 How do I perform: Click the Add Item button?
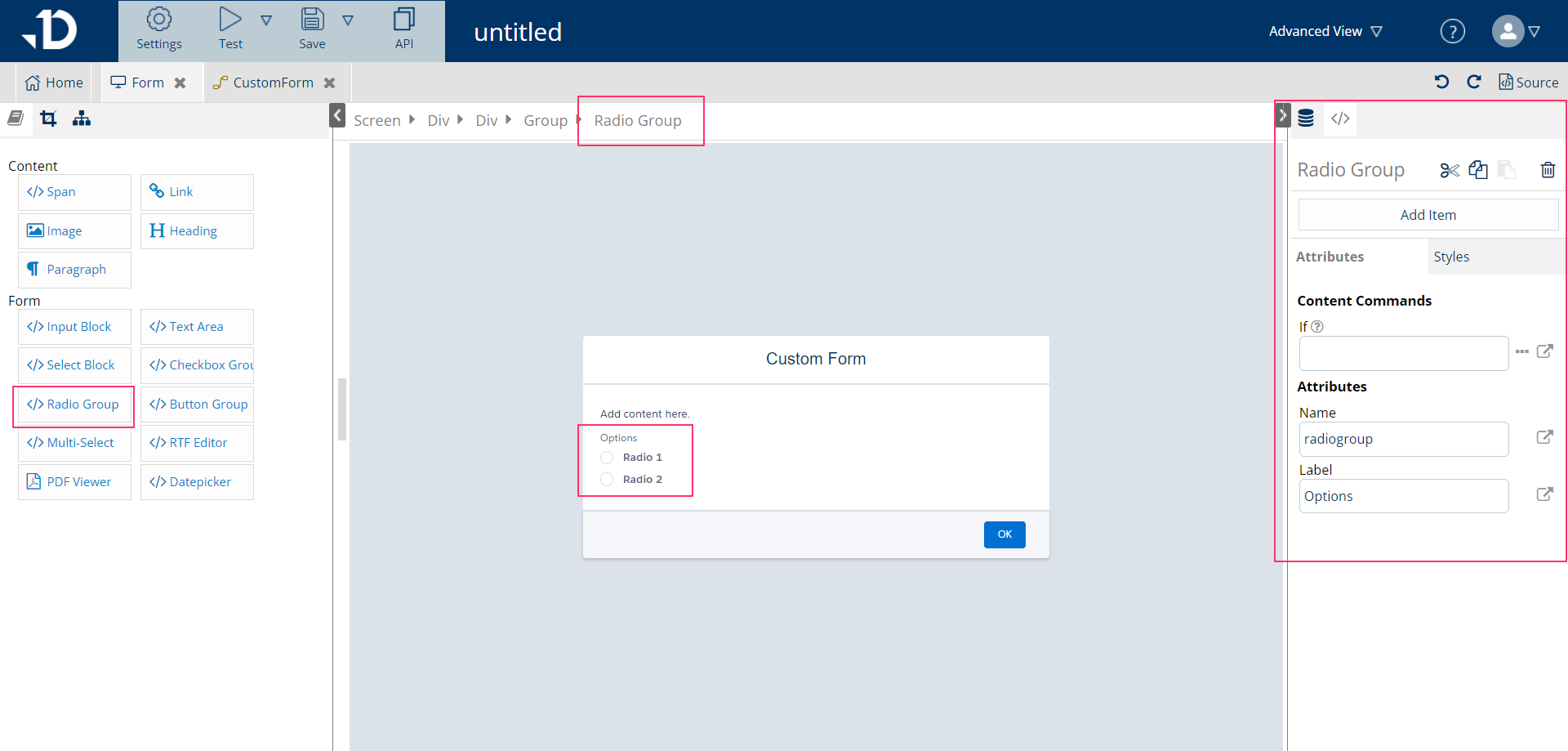[1428, 215]
